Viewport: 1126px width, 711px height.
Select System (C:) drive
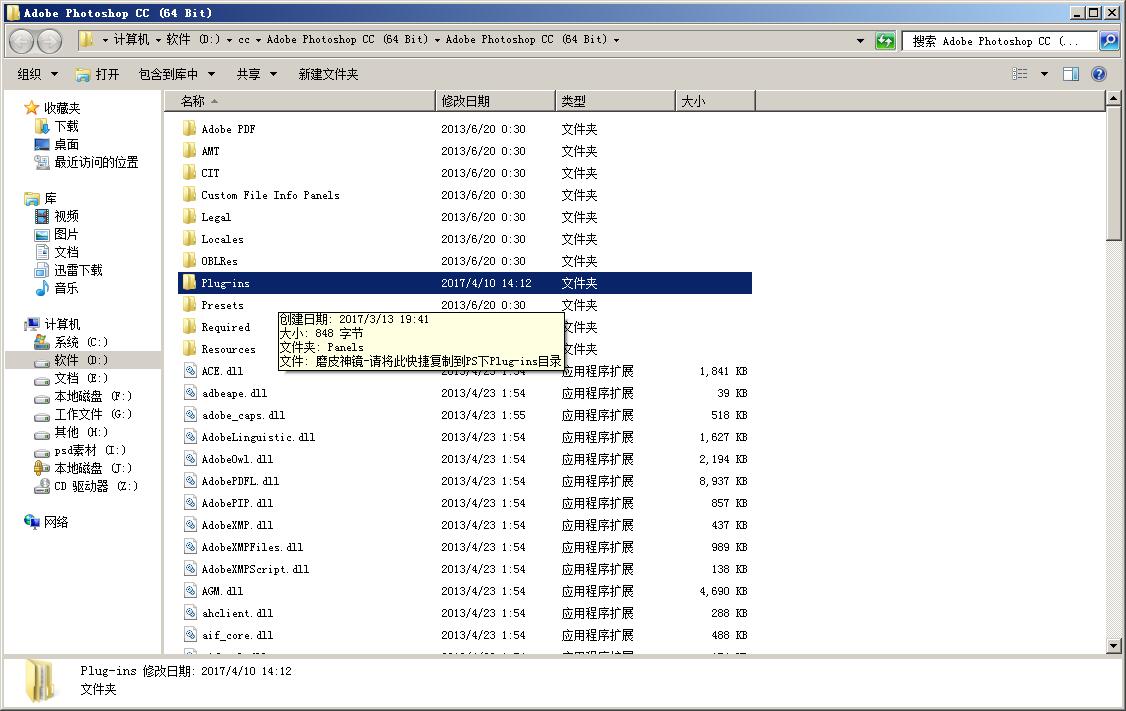(x=81, y=342)
